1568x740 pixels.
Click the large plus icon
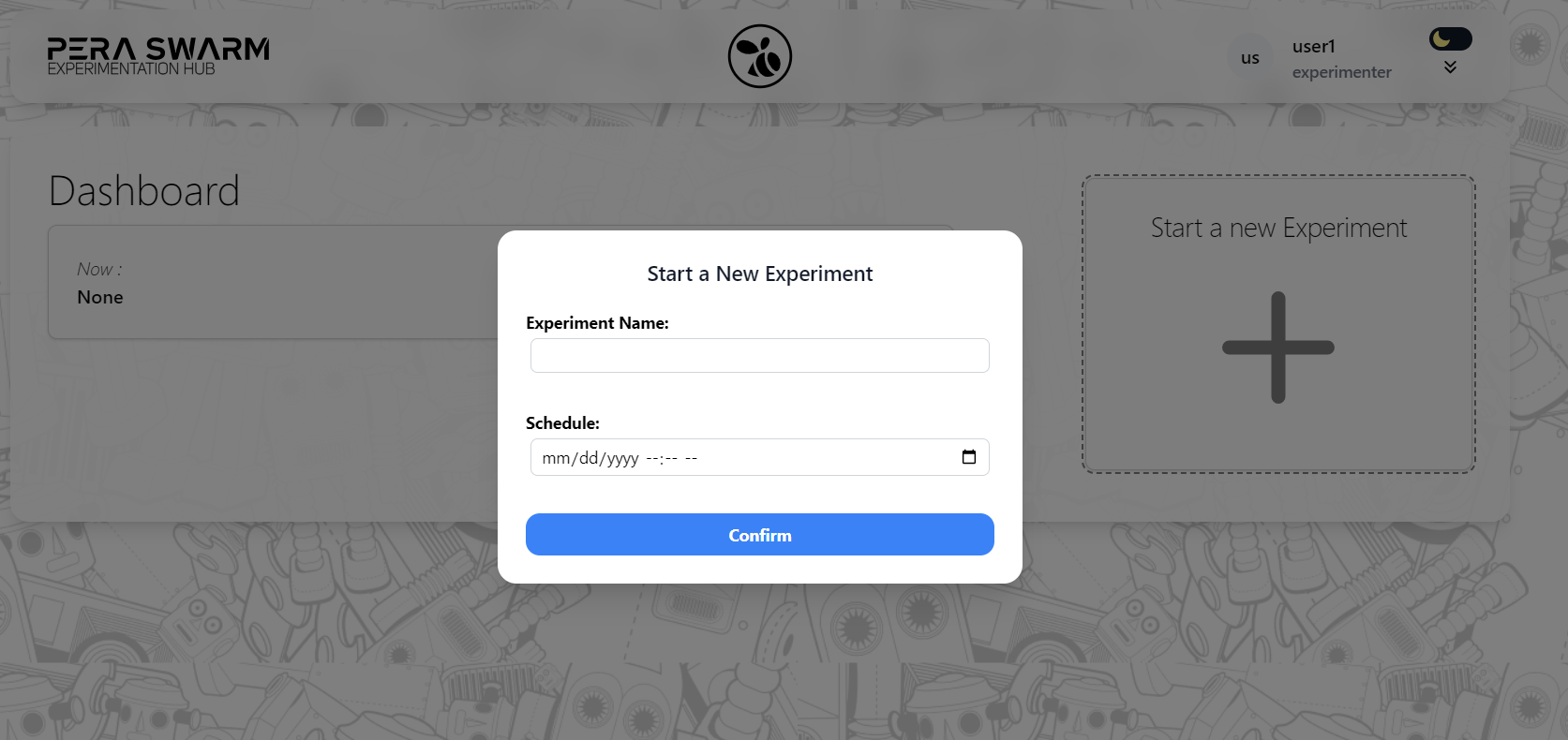(x=1278, y=348)
